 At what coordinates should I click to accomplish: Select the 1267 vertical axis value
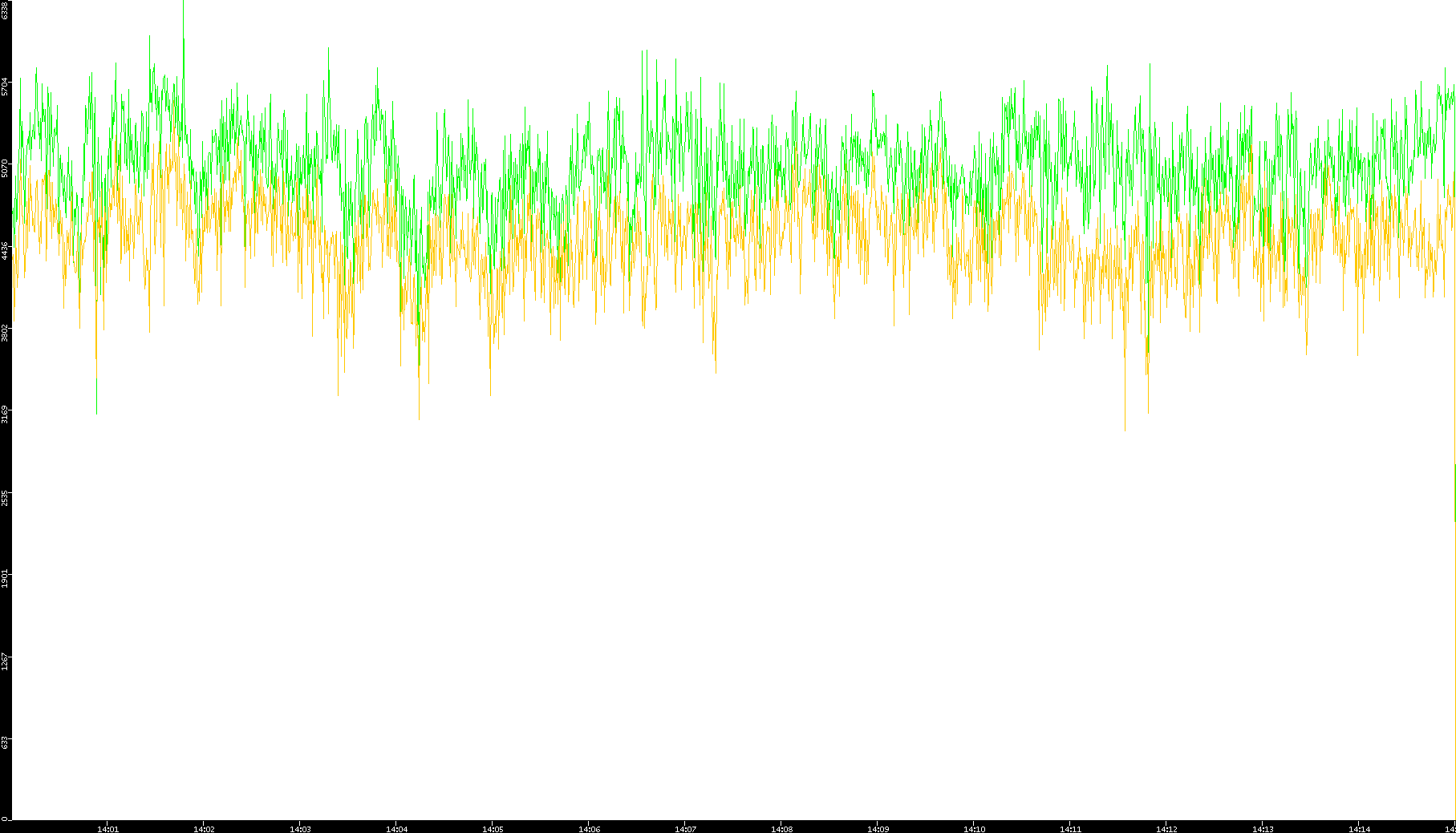(x=6, y=661)
